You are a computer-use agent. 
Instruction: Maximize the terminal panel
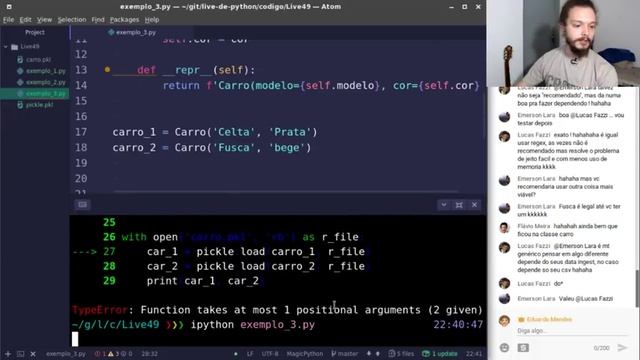(459, 205)
